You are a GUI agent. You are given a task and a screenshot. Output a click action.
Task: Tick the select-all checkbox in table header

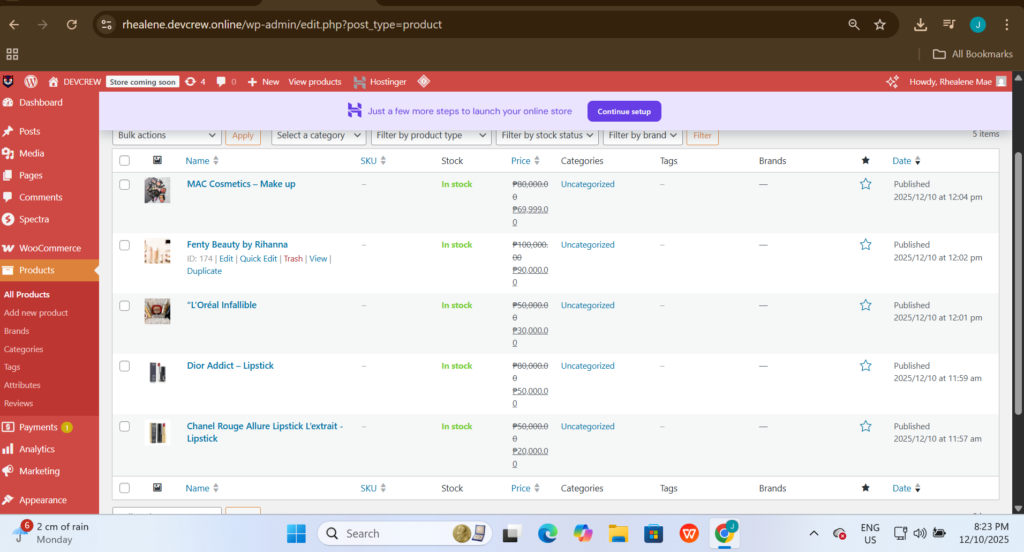click(x=125, y=160)
